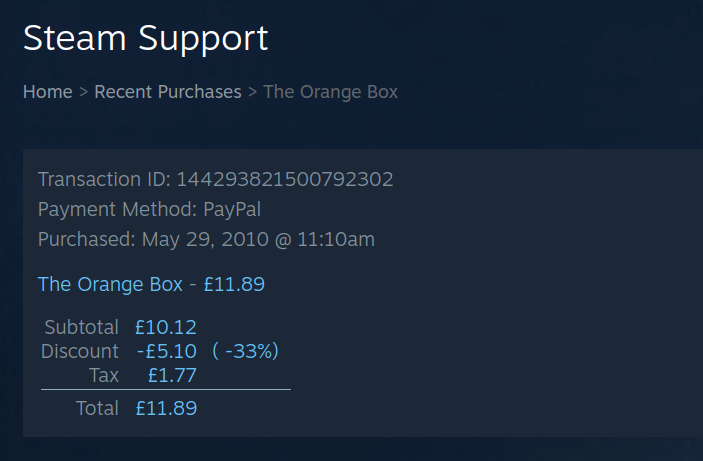The image size is (703, 461).
Task: Click the first breadcrumb separator arrow after Home
Action: [83, 92]
